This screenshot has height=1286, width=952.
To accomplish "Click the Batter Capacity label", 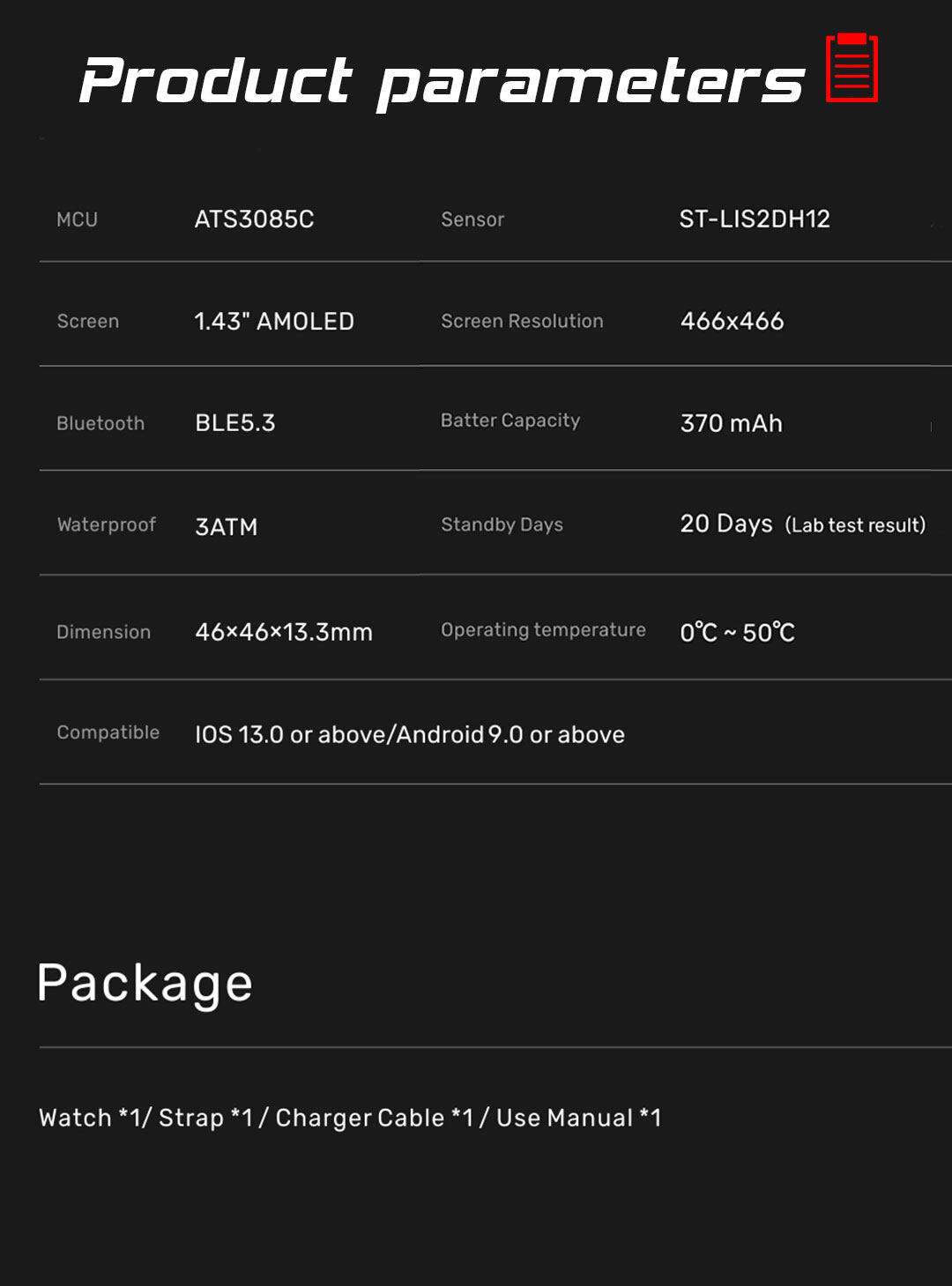I will pos(510,421).
